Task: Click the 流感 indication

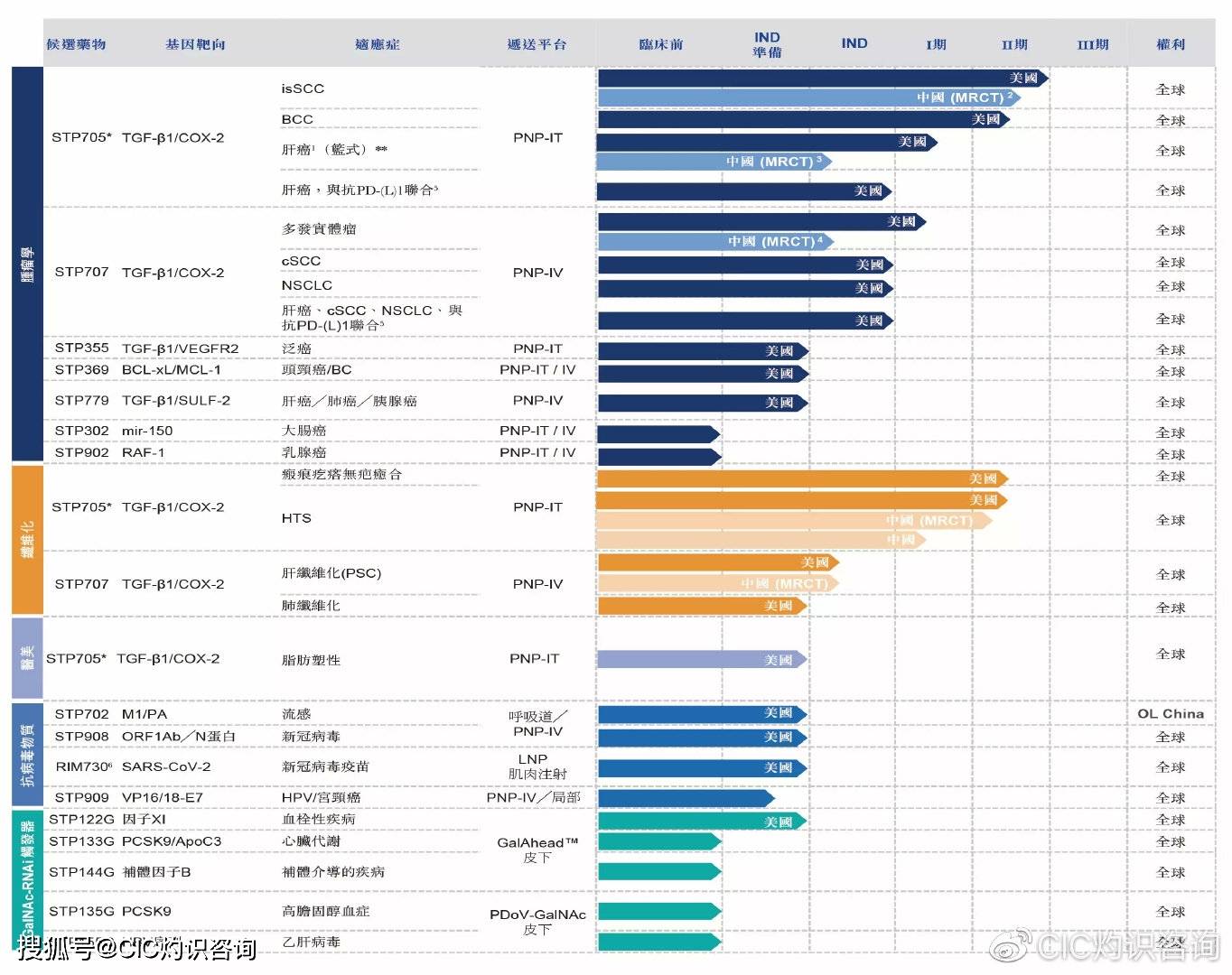Action: tap(296, 714)
